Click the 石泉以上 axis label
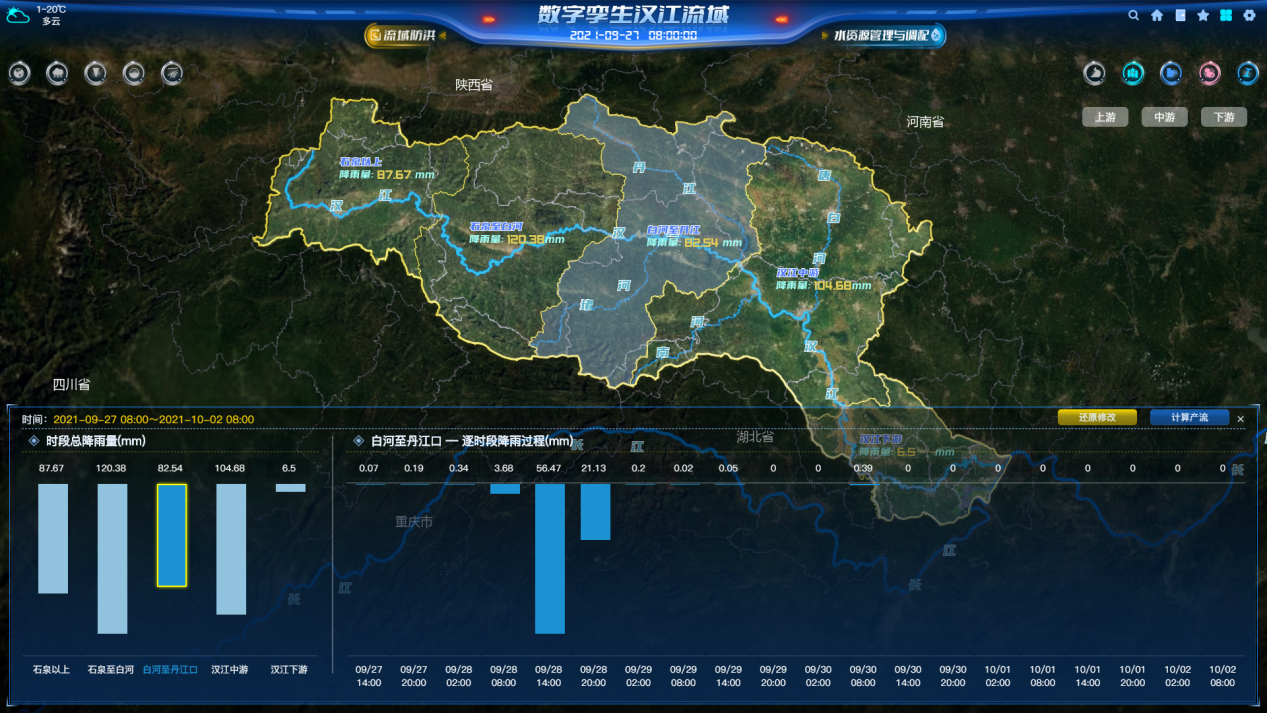Screen dimensions: 1267x713 (x=51, y=669)
